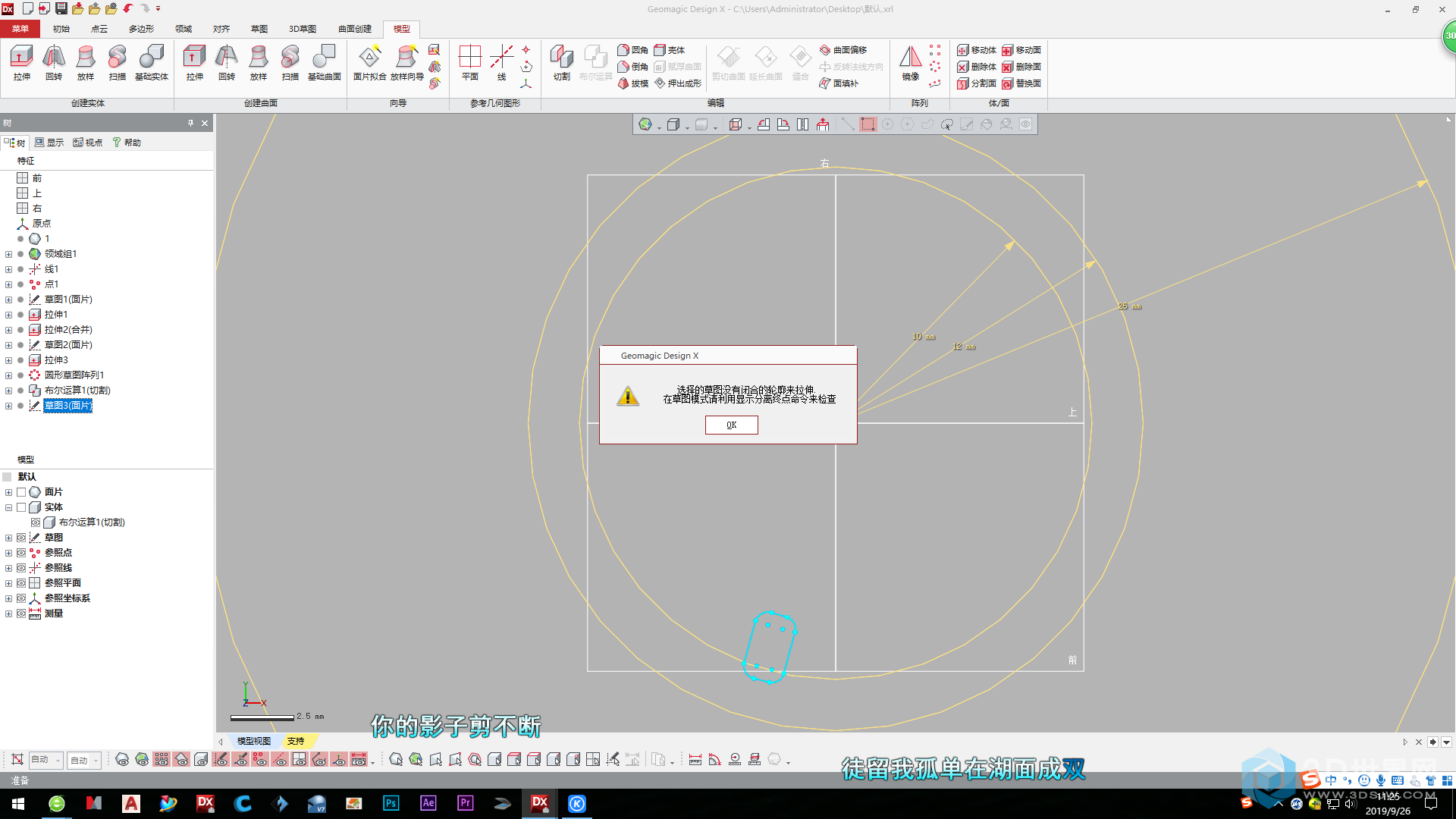Toggle eye icon for 参照平面
The image size is (1456, 819).
pos(21,583)
